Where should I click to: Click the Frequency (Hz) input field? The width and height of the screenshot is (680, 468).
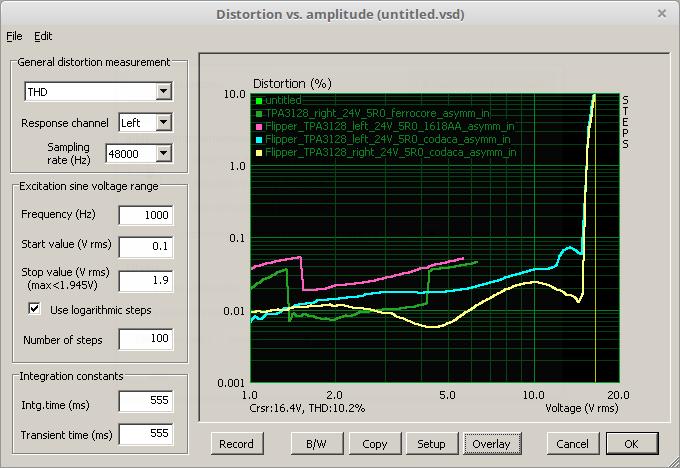(x=145, y=215)
